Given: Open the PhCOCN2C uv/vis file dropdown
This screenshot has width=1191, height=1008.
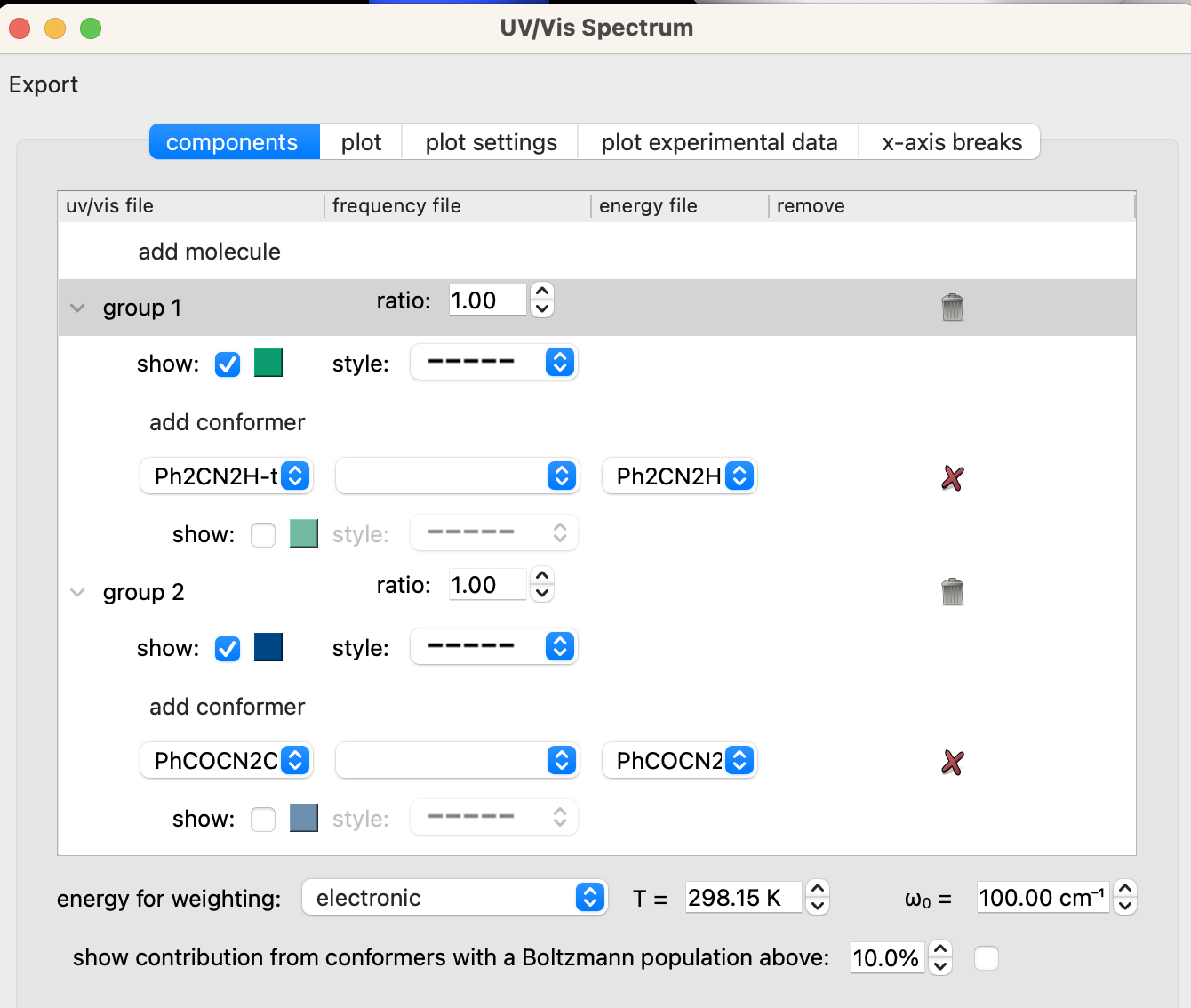Looking at the screenshot, I should 227,761.
